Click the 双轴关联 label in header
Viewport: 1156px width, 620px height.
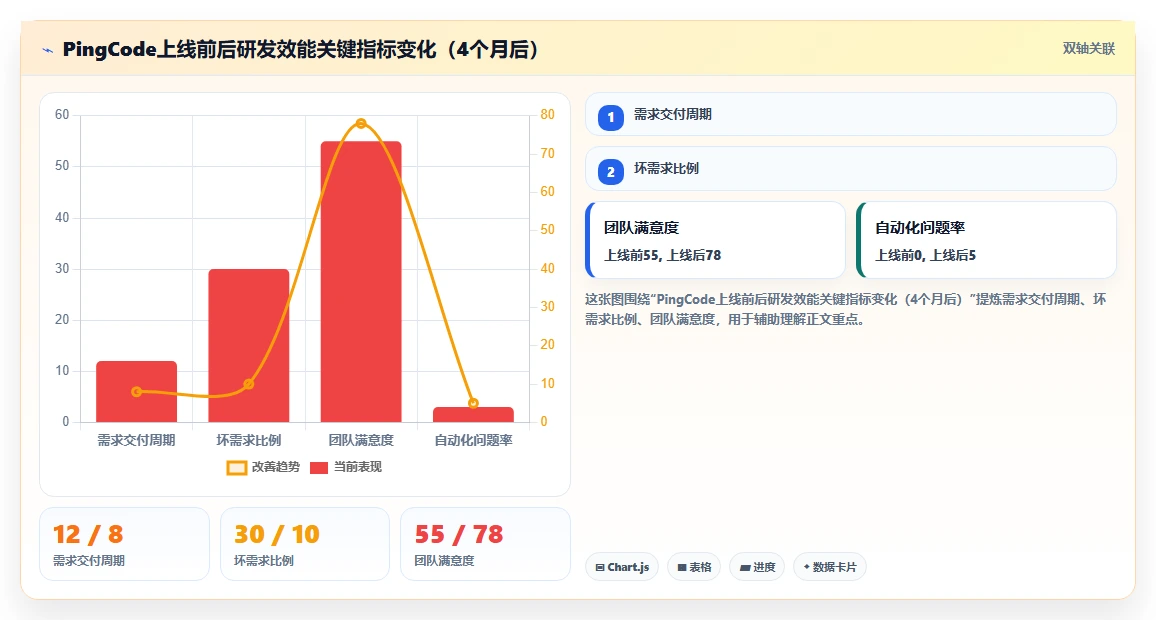pyautogui.click(x=1089, y=49)
